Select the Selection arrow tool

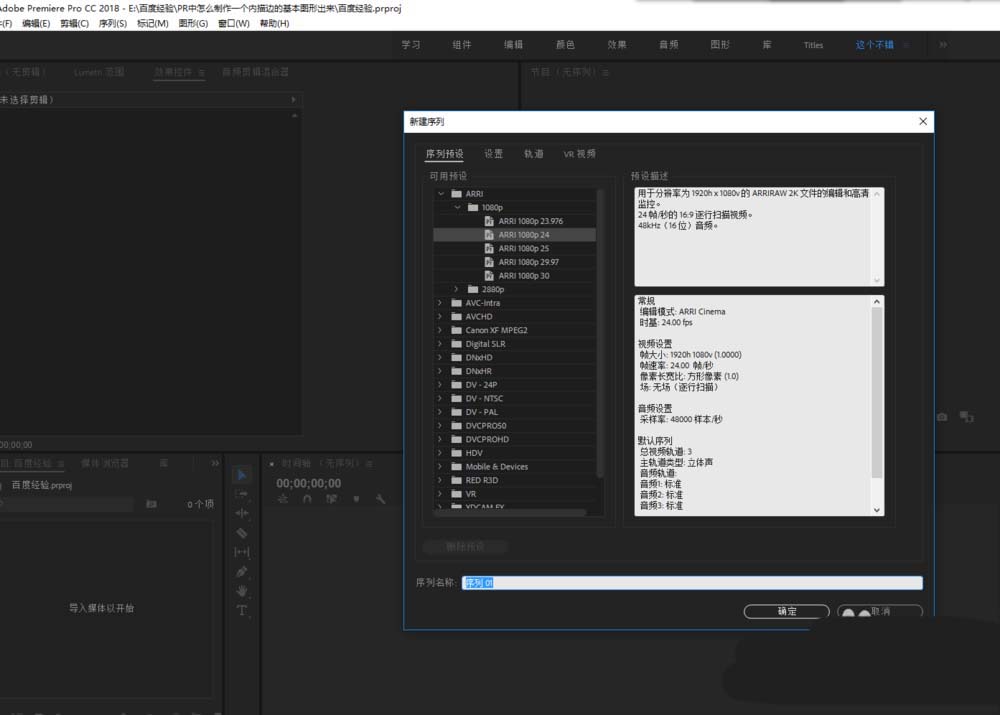click(x=242, y=475)
